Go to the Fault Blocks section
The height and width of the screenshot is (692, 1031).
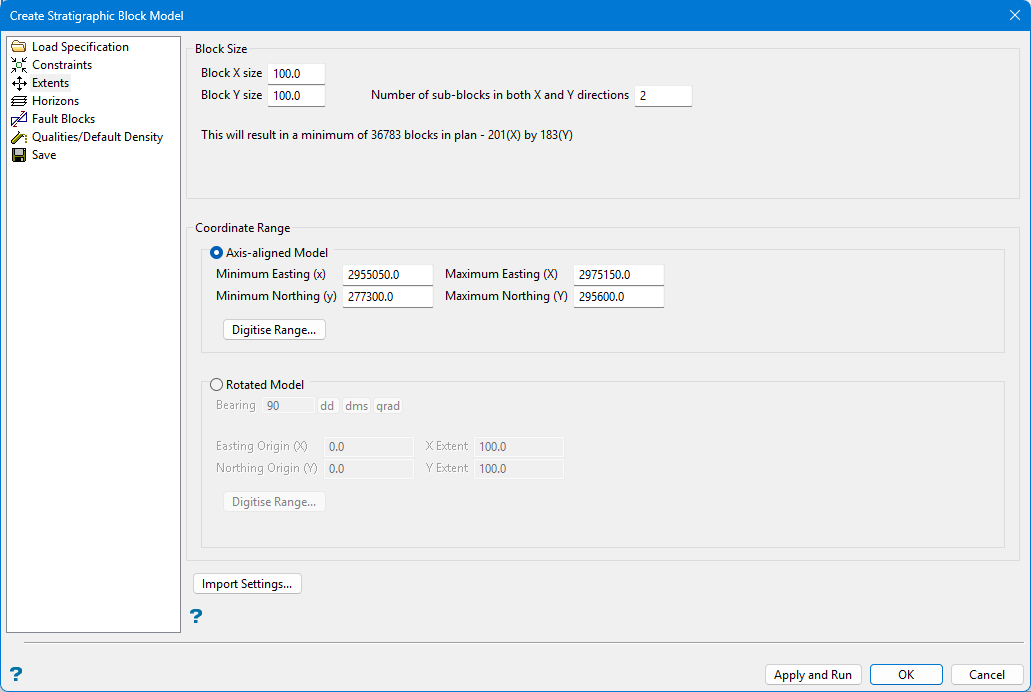click(63, 119)
